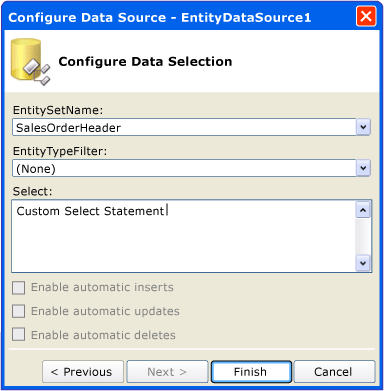The width and height of the screenshot is (384, 391).
Task: Open the EntitySetName dropdown arrow
Action: click(x=363, y=127)
